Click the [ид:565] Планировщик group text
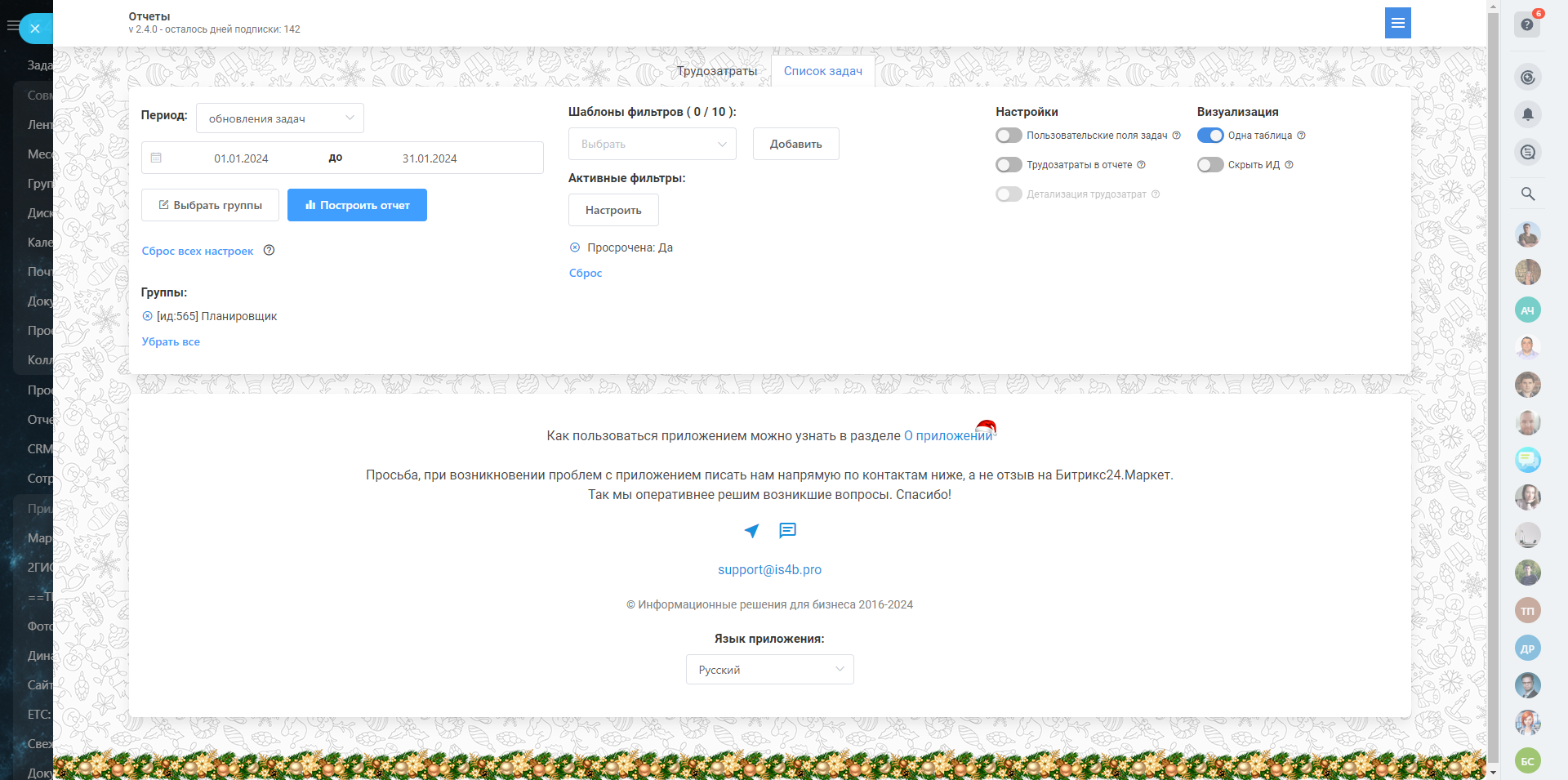The width and height of the screenshot is (1568, 780). (x=216, y=316)
